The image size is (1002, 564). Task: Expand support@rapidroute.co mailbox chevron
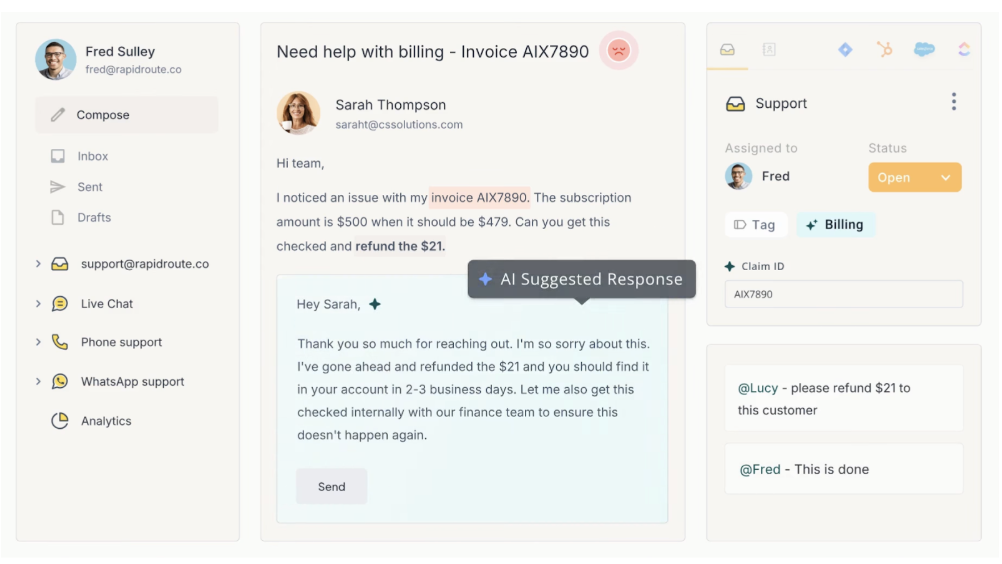point(38,264)
